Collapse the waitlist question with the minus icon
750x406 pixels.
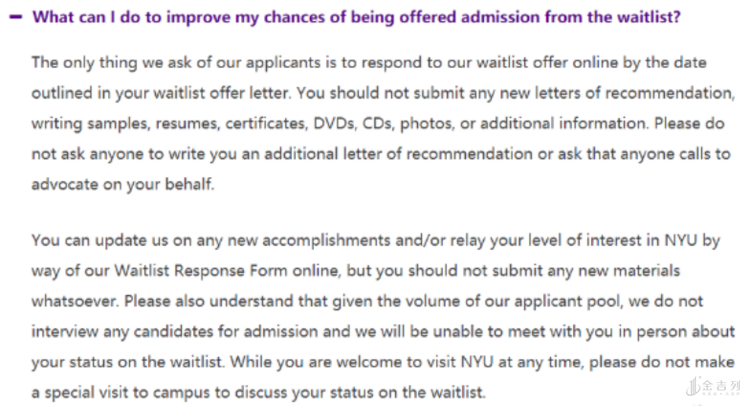tap(13, 17)
